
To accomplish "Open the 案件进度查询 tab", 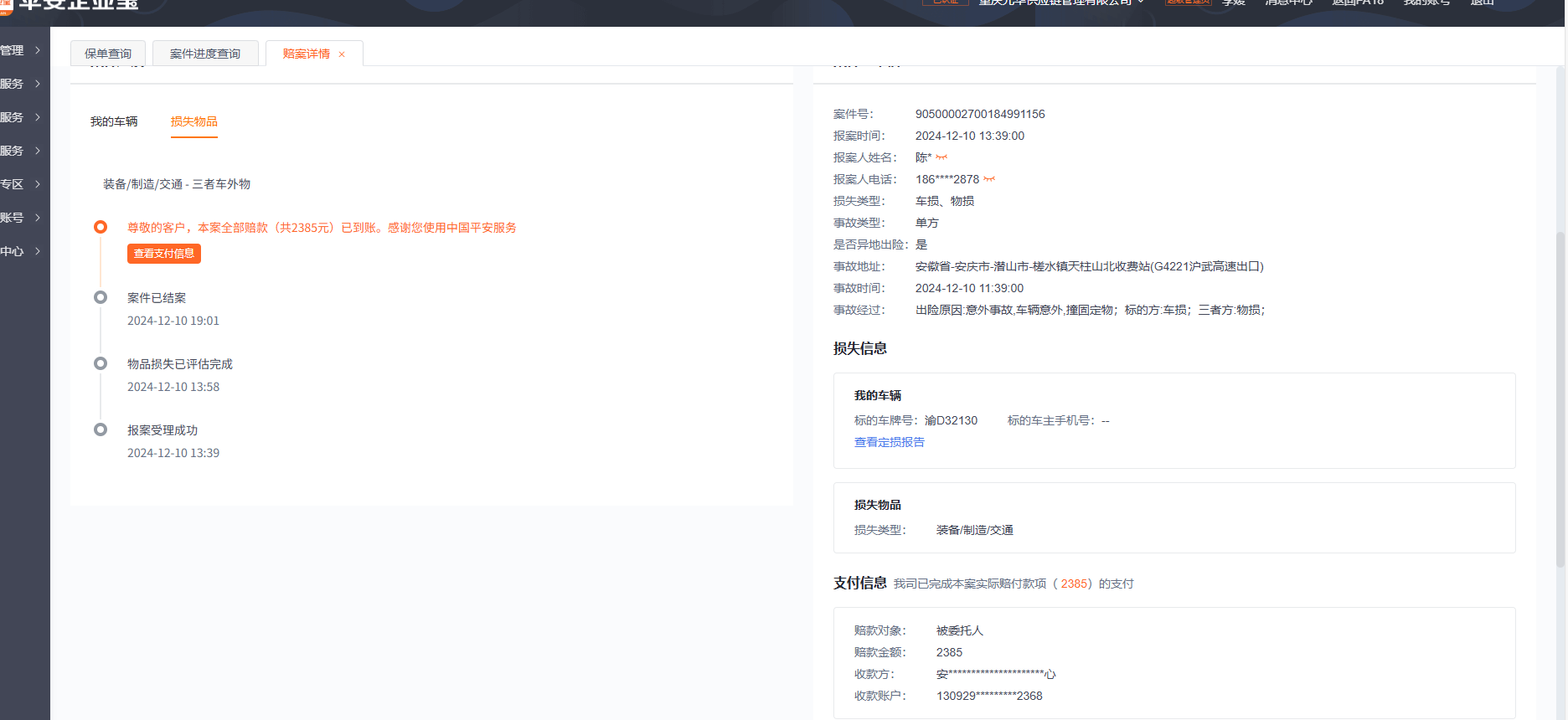I will (x=205, y=54).
